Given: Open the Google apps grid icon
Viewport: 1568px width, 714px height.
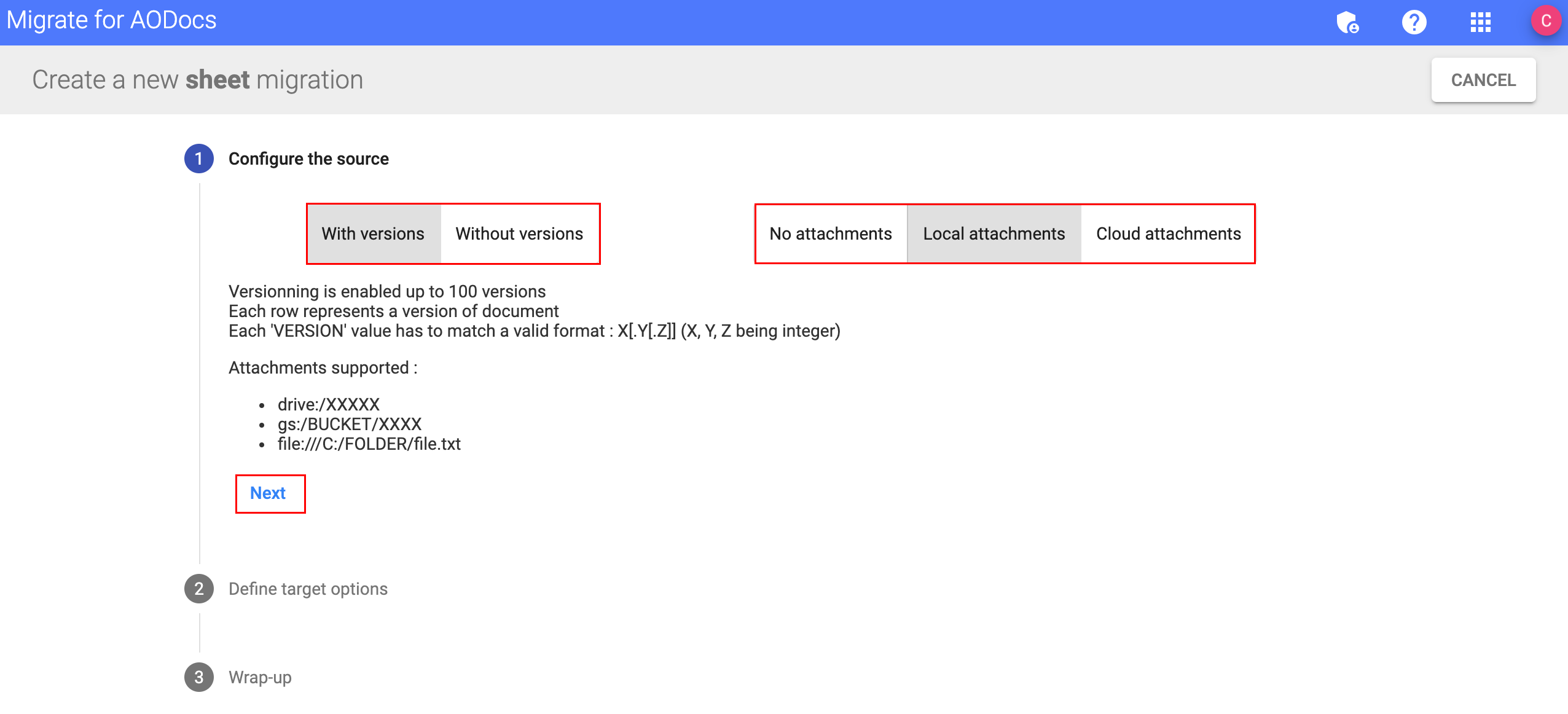Looking at the screenshot, I should coord(1480,23).
